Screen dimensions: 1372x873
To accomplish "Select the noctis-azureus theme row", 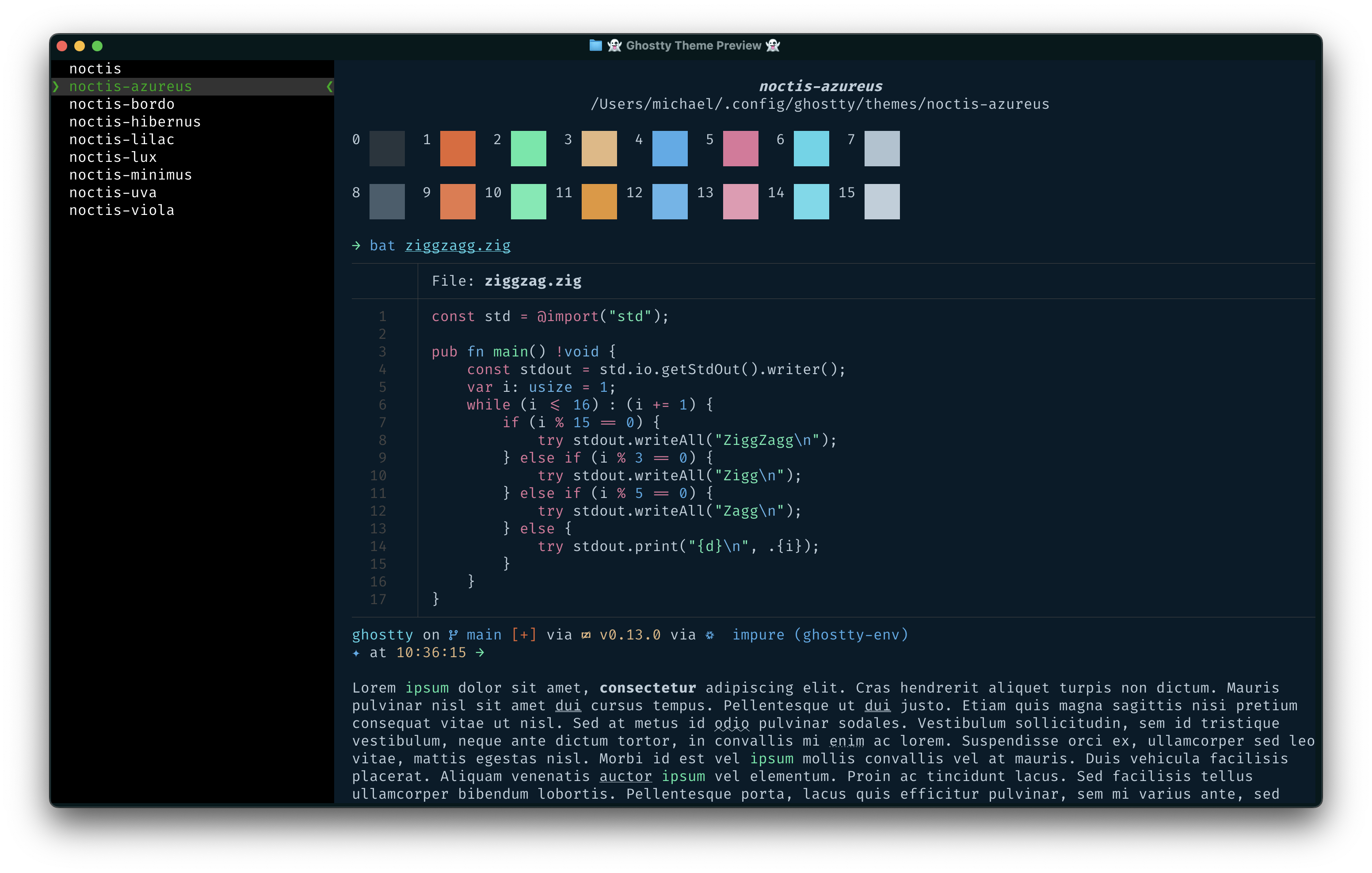I will pyautogui.click(x=193, y=86).
